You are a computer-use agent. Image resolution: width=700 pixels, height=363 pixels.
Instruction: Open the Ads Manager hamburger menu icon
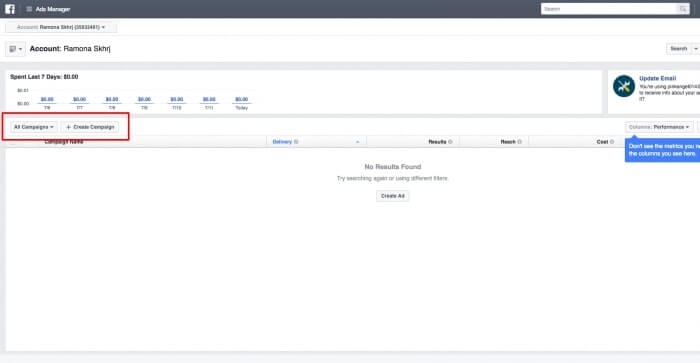[x=29, y=9]
